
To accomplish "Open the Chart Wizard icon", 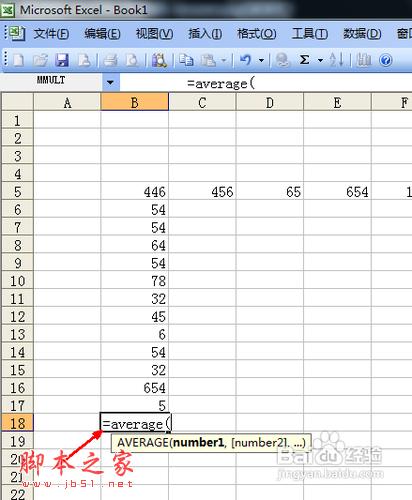I will 364,60.
